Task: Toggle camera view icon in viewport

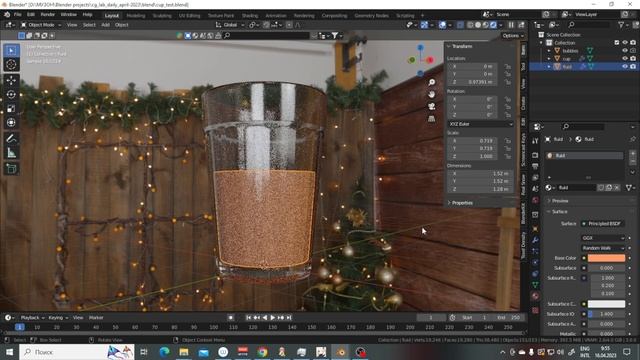Action: [x=431, y=107]
